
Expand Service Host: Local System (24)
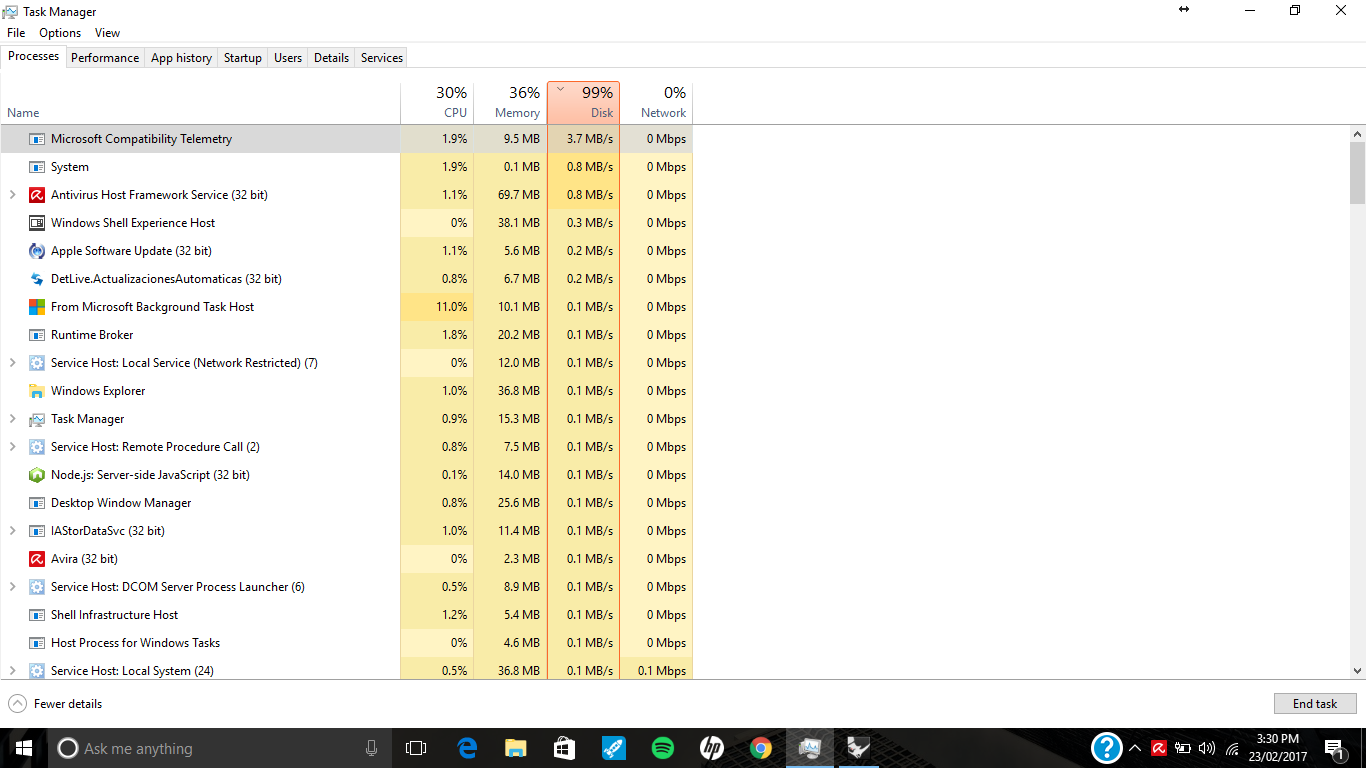[12, 671]
